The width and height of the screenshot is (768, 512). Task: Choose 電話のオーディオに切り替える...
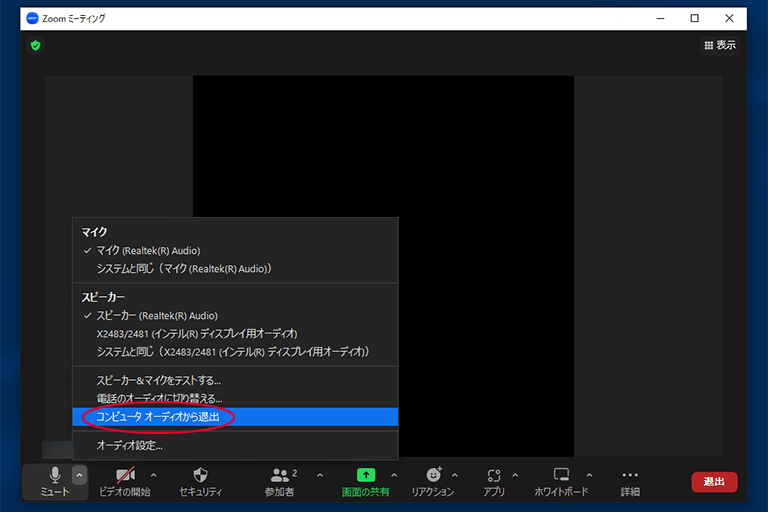[x=235, y=398]
